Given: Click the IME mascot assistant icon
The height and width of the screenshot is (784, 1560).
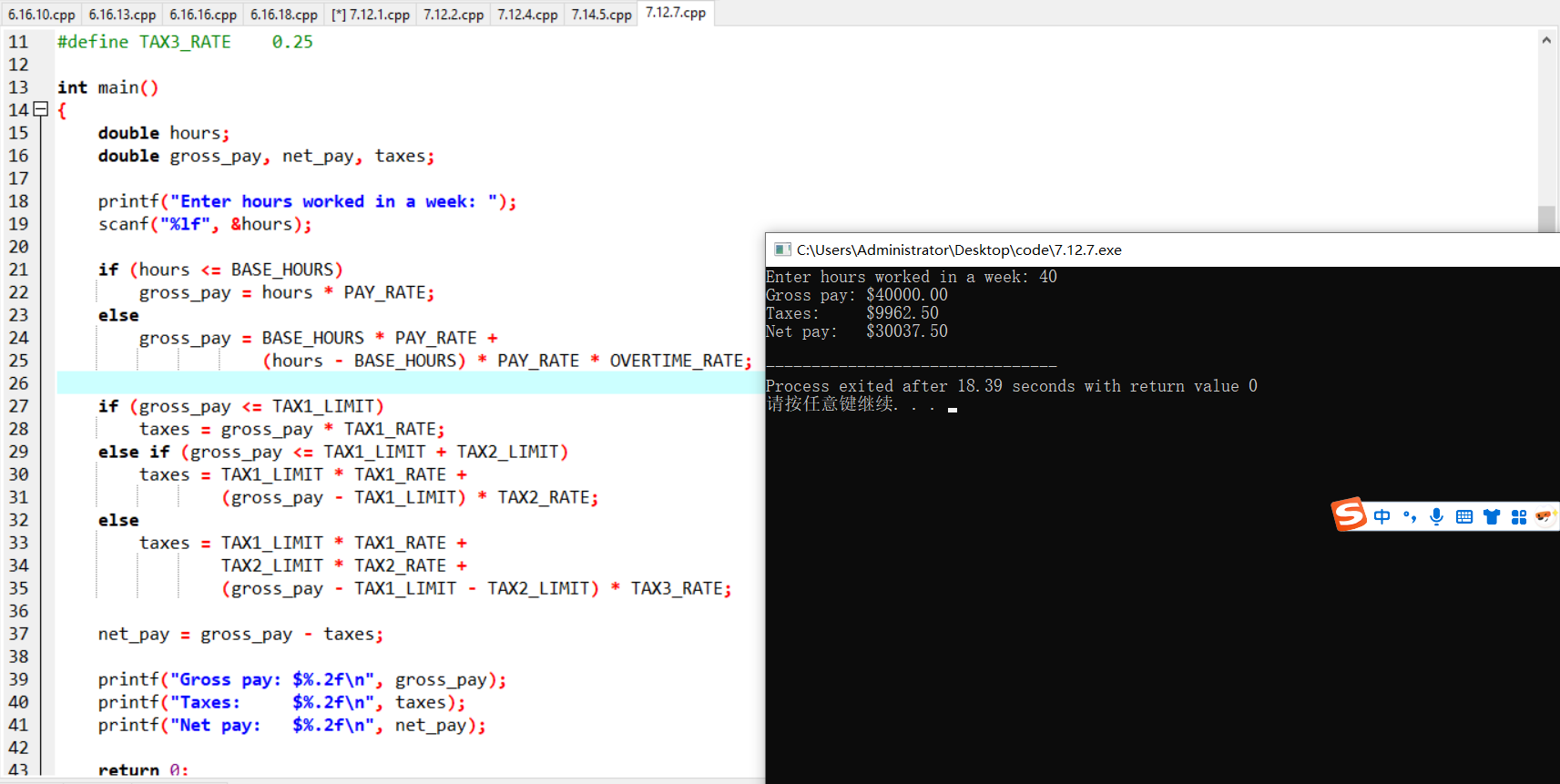Looking at the screenshot, I should point(1545,516).
